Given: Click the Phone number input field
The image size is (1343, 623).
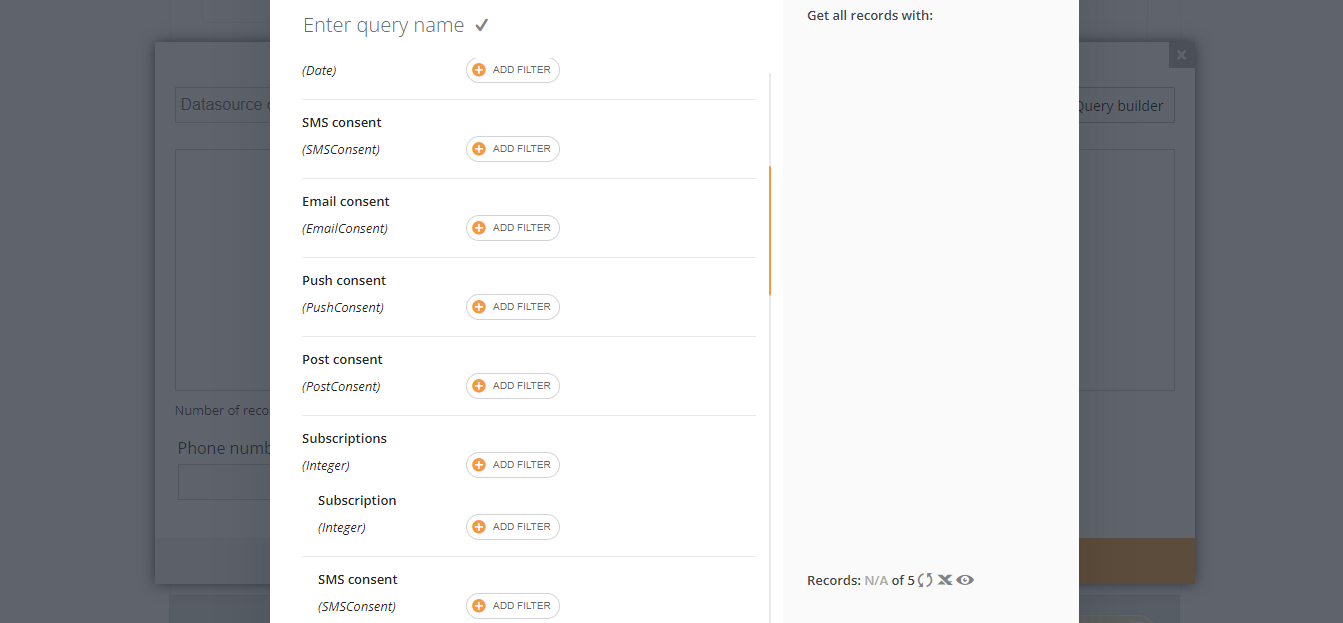Looking at the screenshot, I should pyautogui.click(x=224, y=482).
